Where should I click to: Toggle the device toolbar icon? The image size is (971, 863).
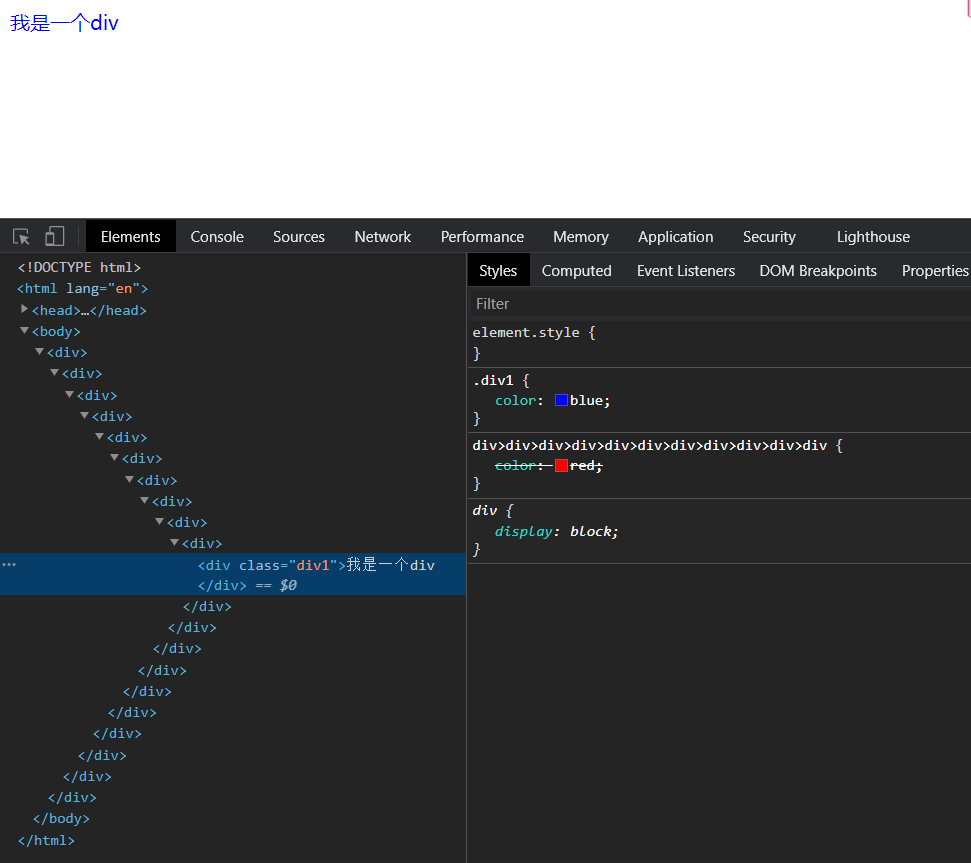pyautogui.click(x=54, y=237)
